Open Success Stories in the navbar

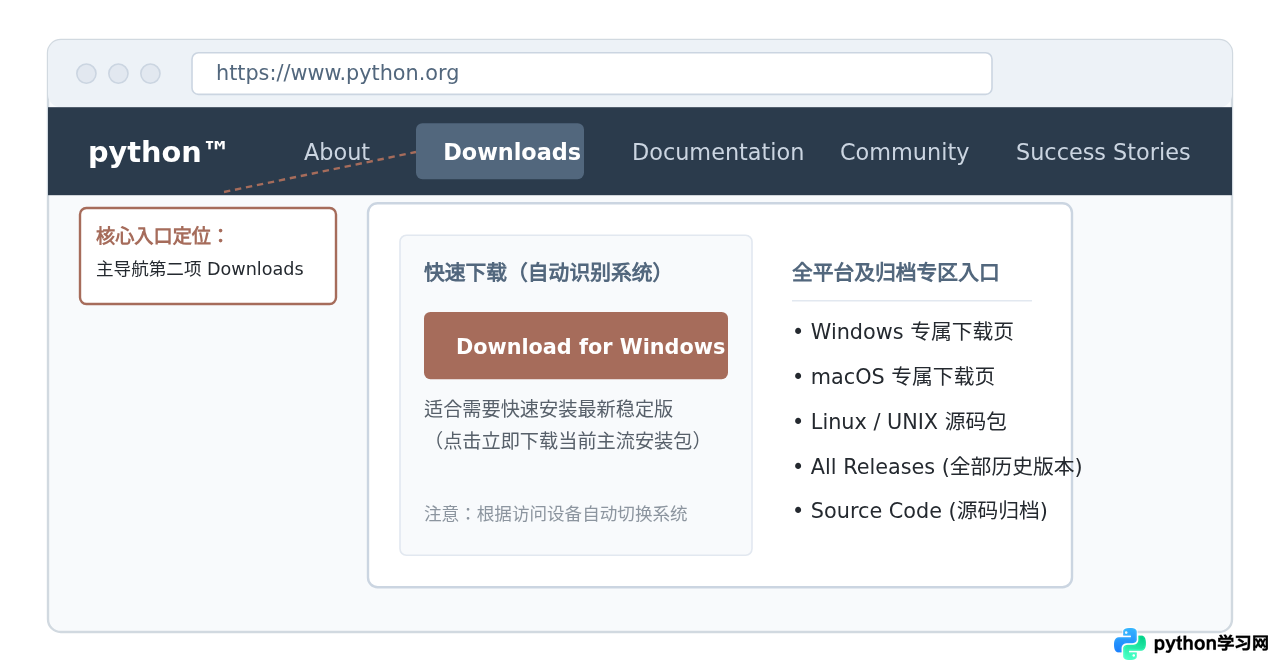coord(1103,152)
